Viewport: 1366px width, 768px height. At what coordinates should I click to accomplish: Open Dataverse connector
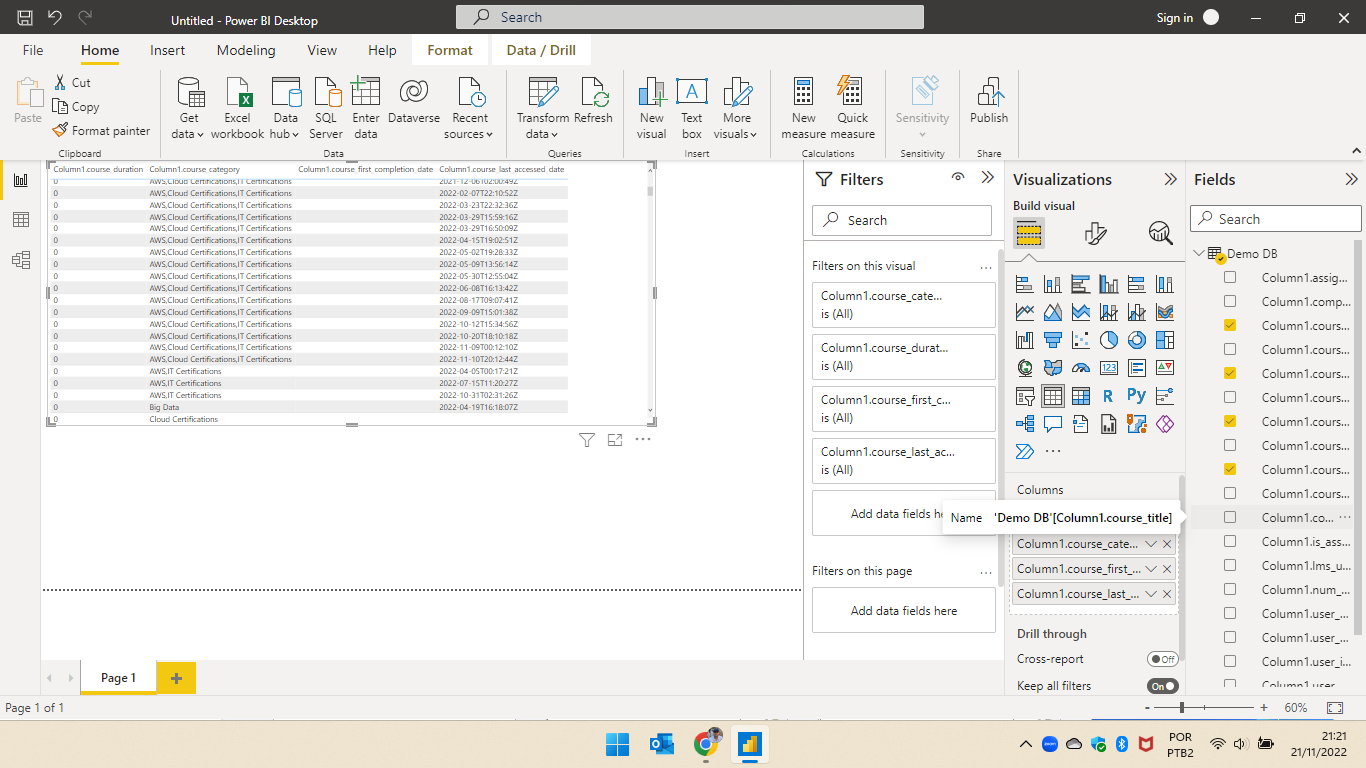click(x=414, y=103)
